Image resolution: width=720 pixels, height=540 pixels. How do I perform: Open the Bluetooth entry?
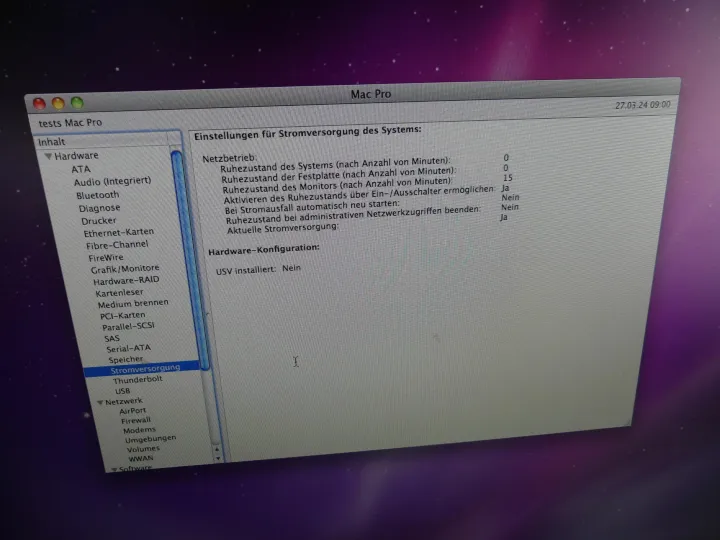pyautogui.click(x=98, y=195)
